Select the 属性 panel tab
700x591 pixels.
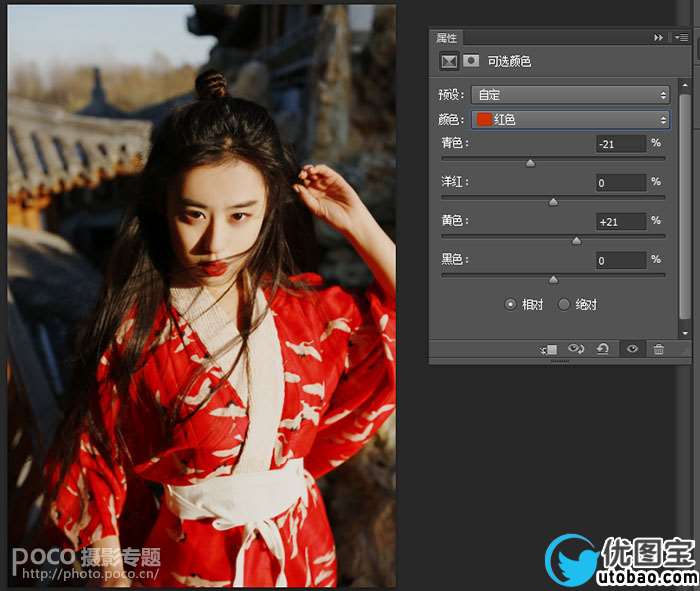pos(446,38)
